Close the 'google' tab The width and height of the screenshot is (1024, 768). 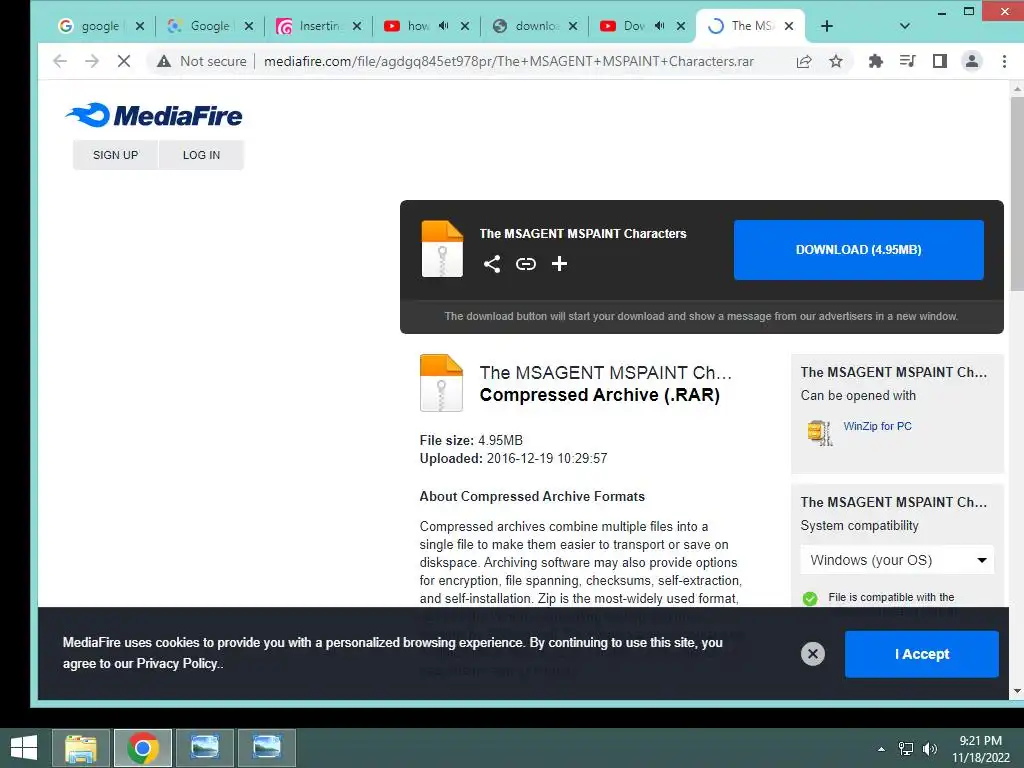(x=140, y=26)
